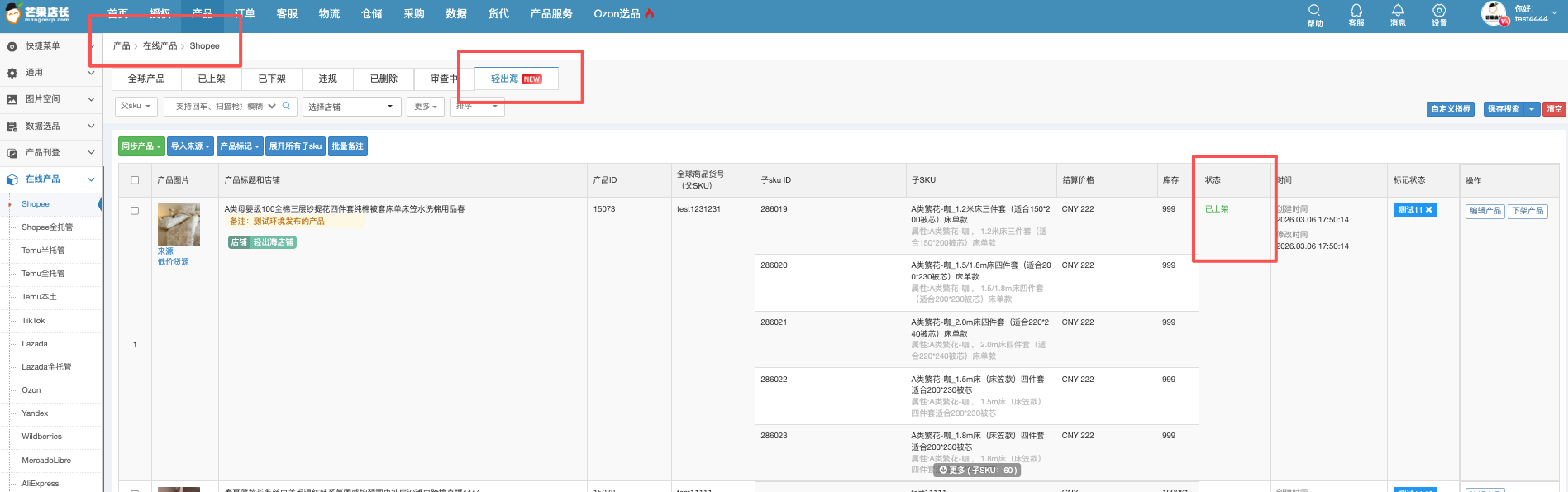Switch to the 轻出海 tab

point(516,79)
